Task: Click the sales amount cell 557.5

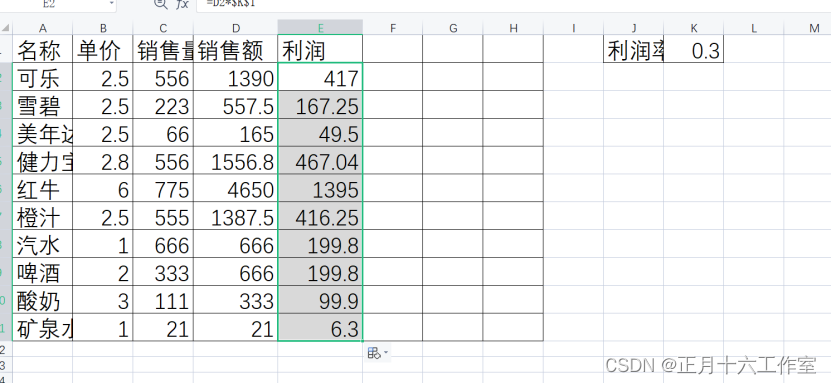Action: [x=236, y=105]
